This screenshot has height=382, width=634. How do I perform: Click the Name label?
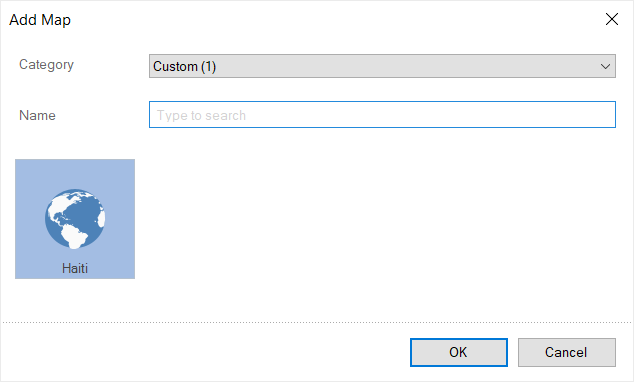(x=37, y=115)
